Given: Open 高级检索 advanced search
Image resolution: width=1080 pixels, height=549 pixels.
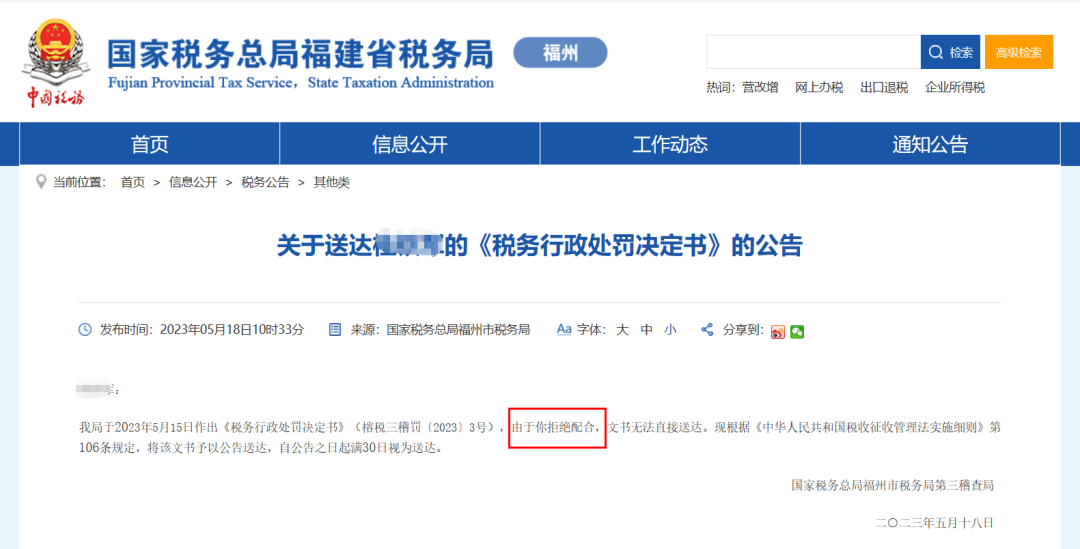Looking at the screenshot, I should [1018, 52].
